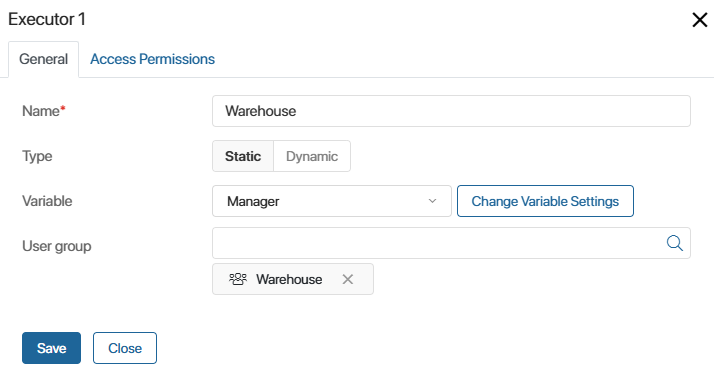Select the Static type option

(x=243, y=156)
